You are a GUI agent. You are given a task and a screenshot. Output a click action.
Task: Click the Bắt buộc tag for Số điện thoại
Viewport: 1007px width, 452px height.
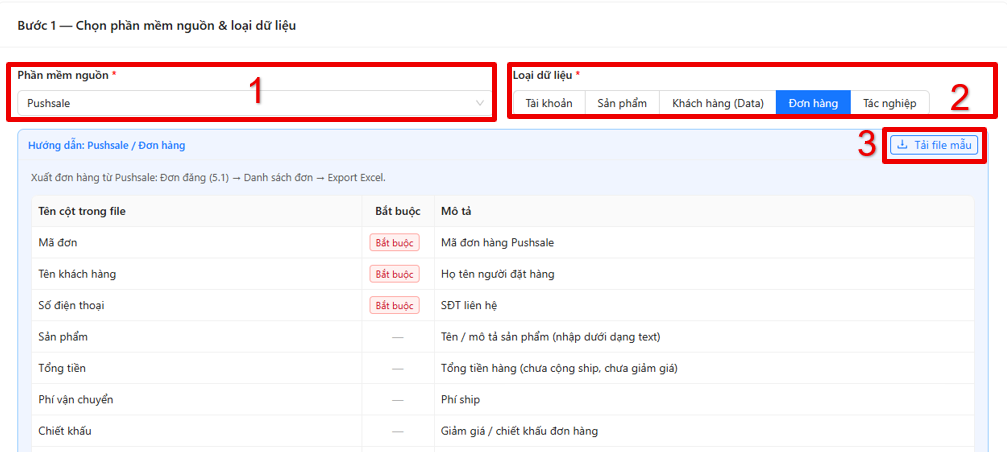[x=394, y=306]
